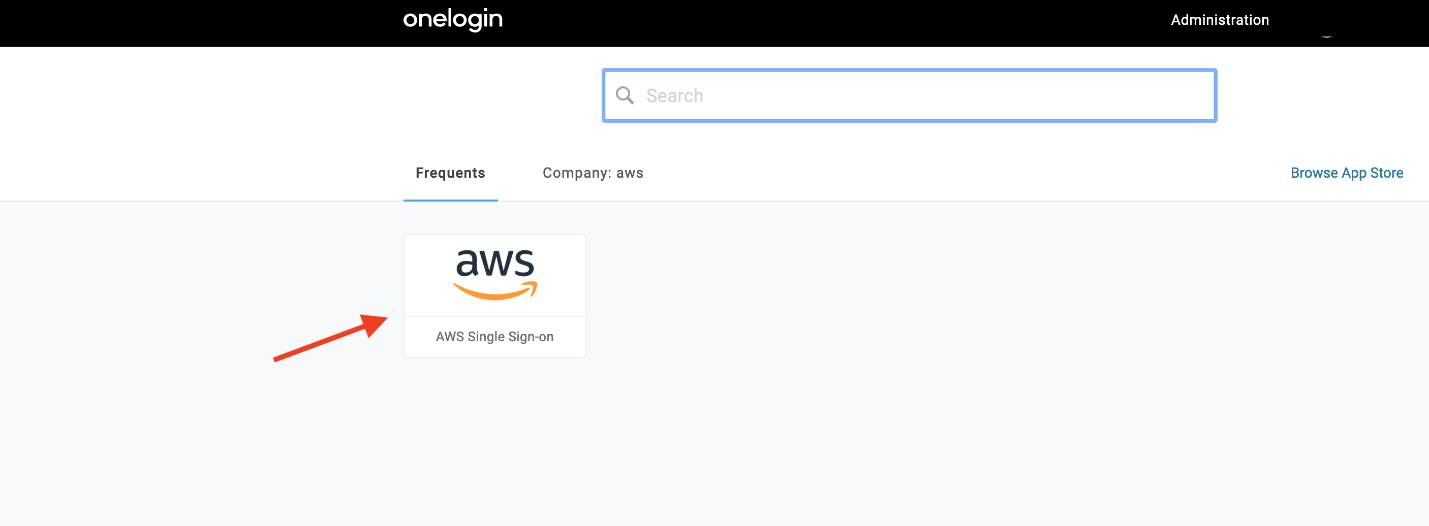The height and width of the screenshot is (526, 1429).
Task: Click the Search placeholder text
Action: (x=675, y=96)
